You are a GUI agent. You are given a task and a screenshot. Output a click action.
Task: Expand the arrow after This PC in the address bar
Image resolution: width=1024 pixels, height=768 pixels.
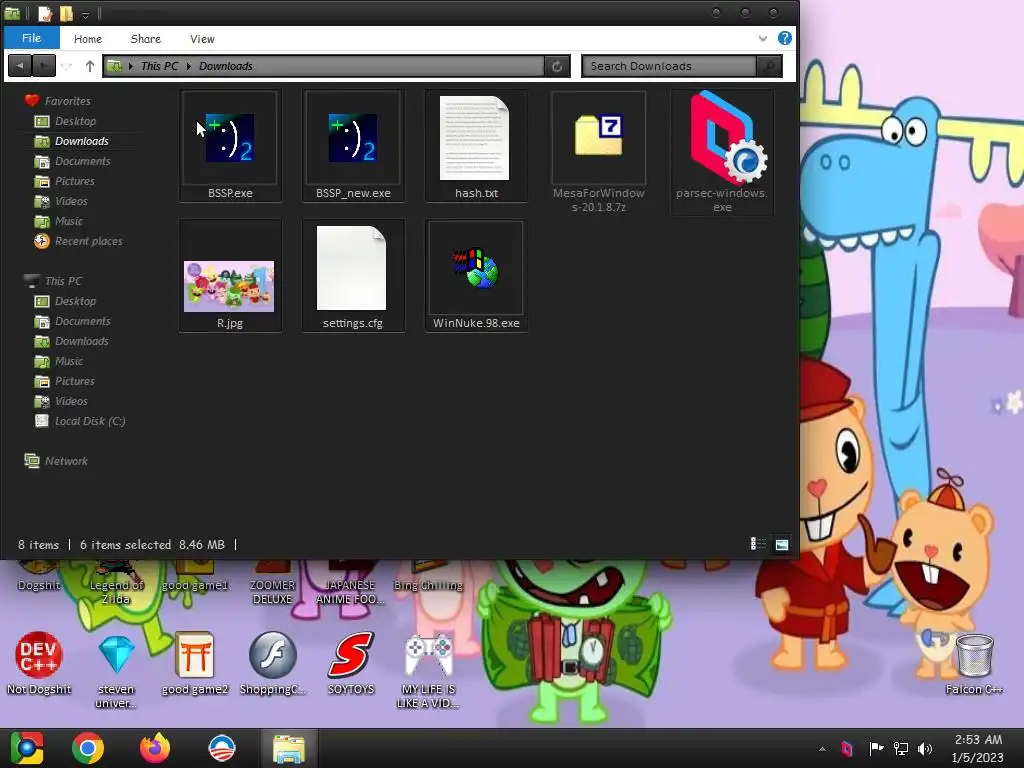pos(189,66)
